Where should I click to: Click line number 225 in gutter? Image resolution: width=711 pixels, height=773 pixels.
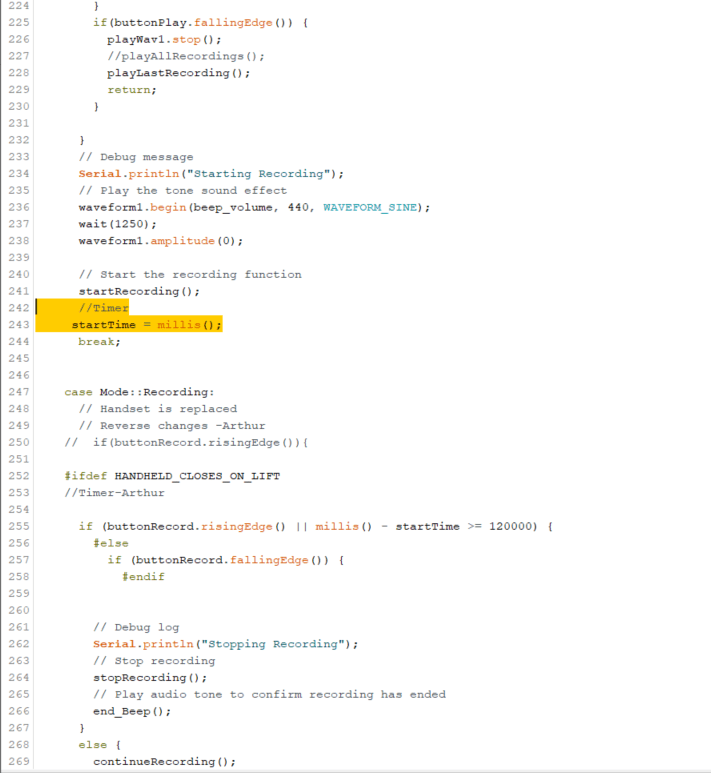click(x=19, y=23)
